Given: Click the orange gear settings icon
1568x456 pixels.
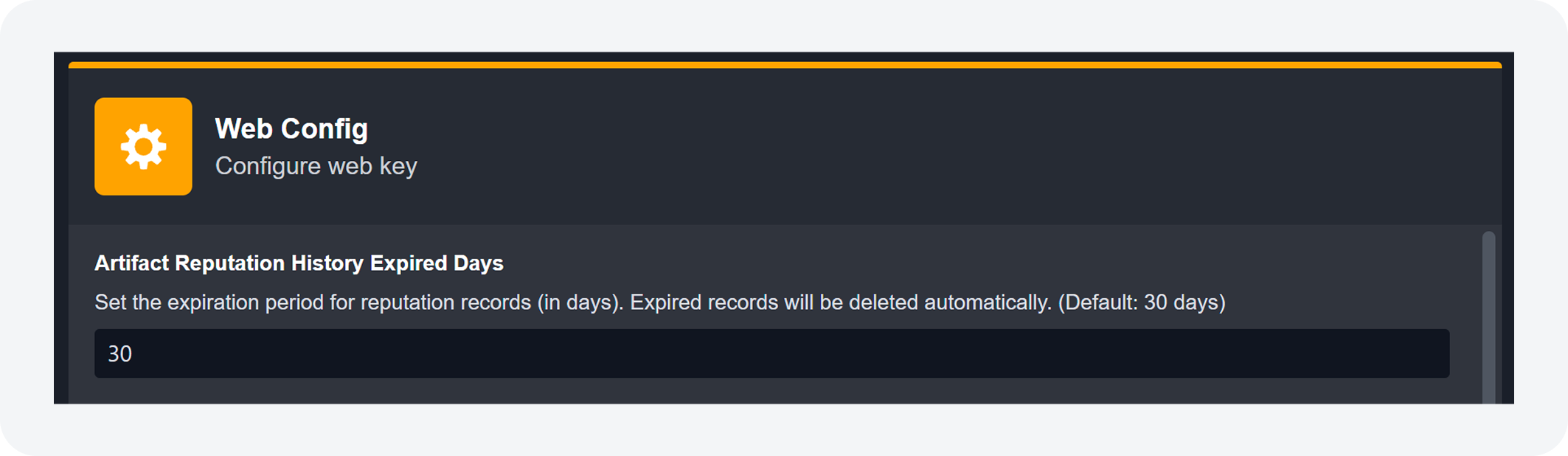Looking at the screenshot, I should click(143, 146).
